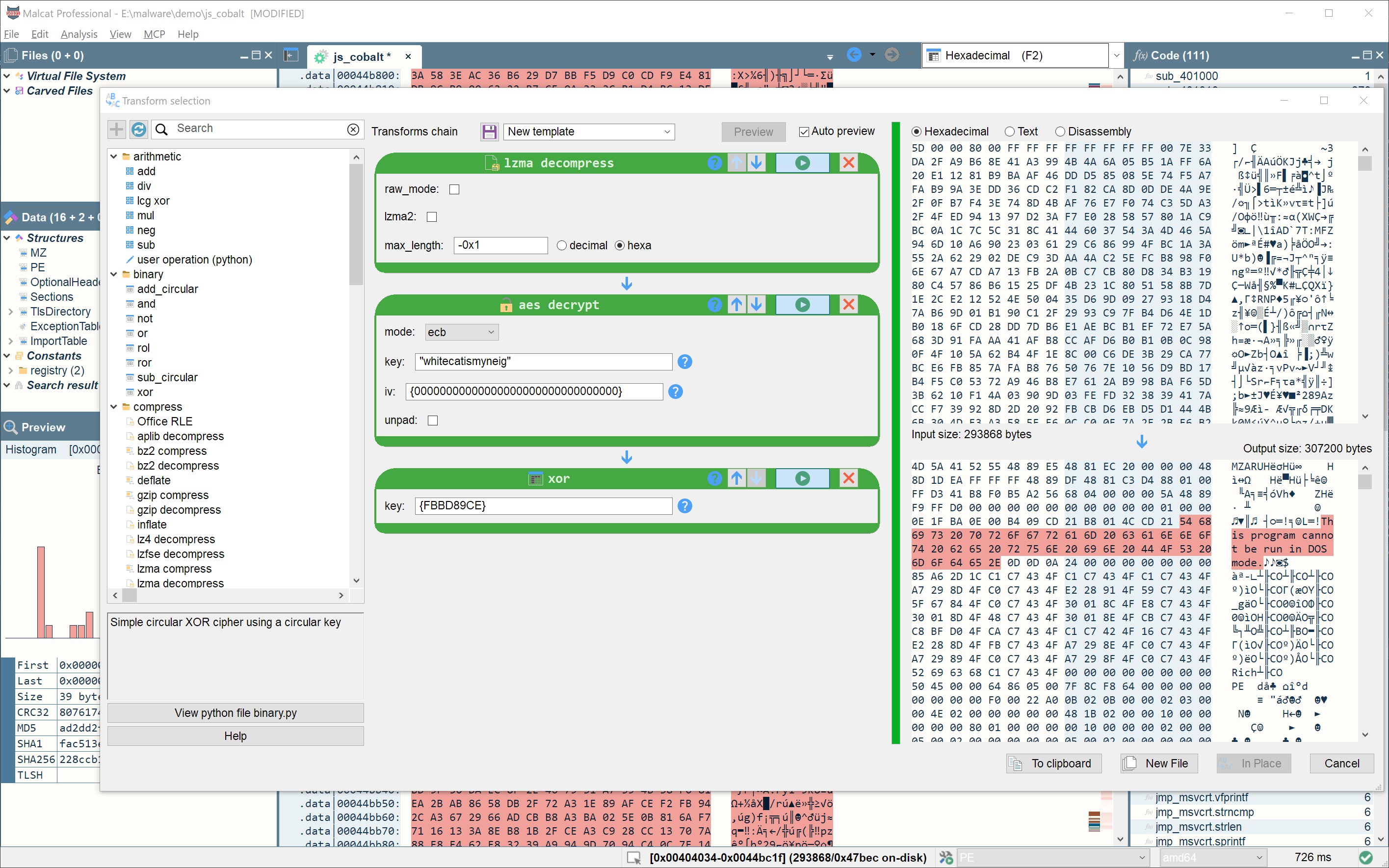Image resolution: width=1389 pixels, height=868 pixels.
Task: Open the Analysis menu
Action: coord(79,34)
